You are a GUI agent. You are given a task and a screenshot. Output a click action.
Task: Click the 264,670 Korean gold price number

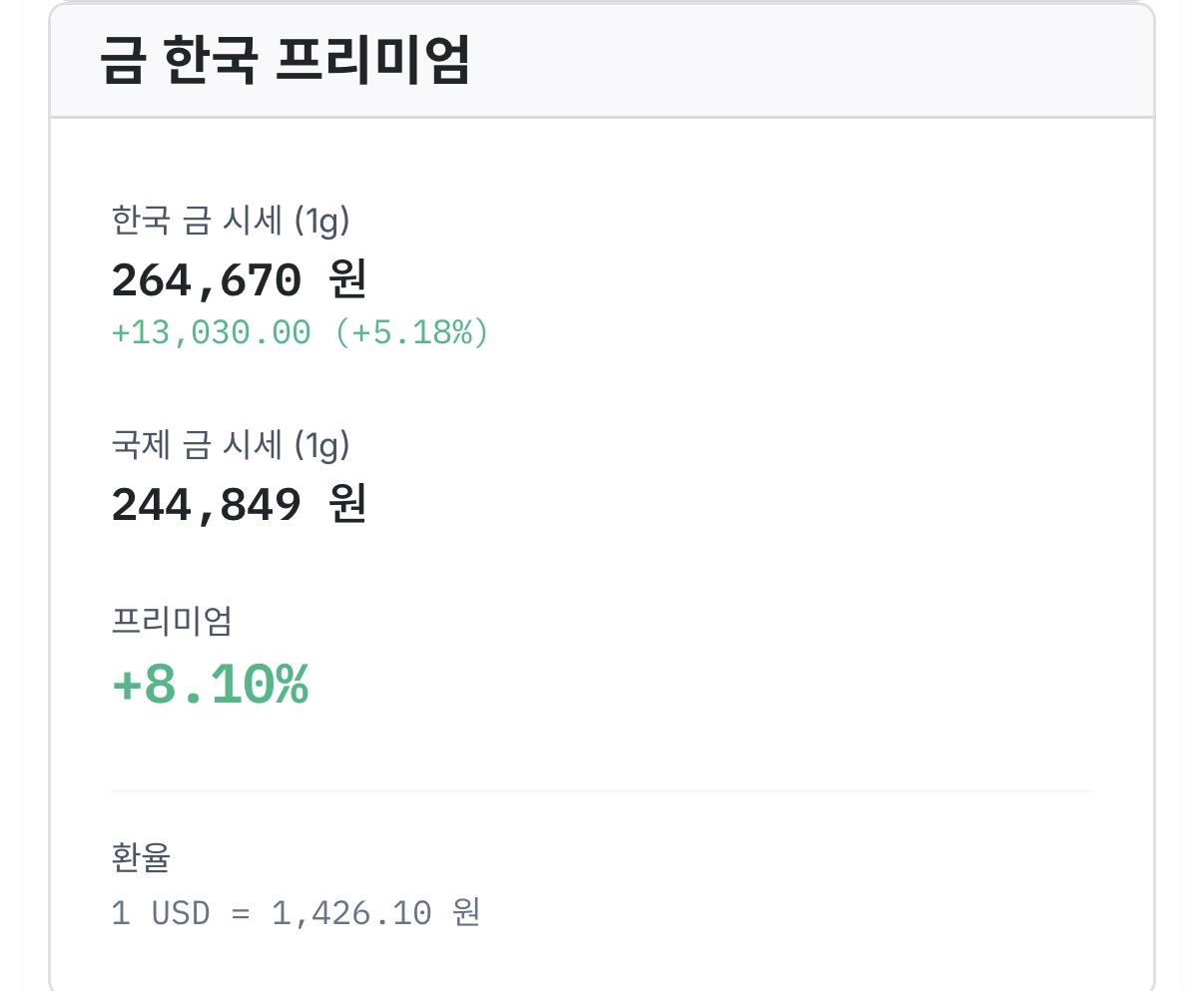(207, 280)
